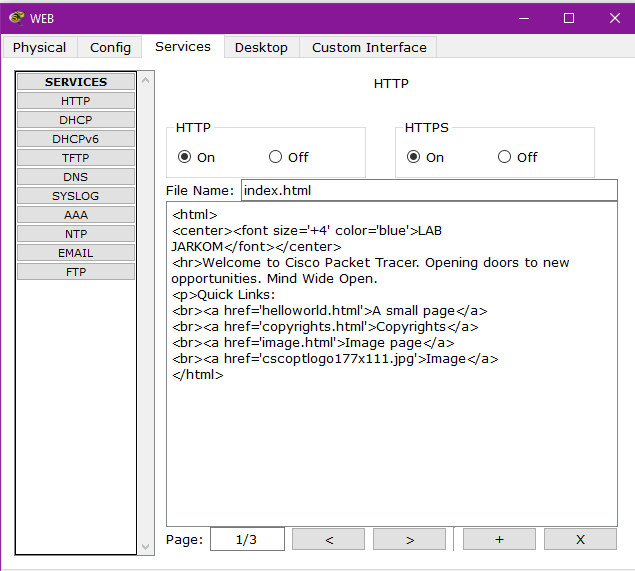Click the 'cscoptlogo177x111.jpg' line in the editor
Image resolution: width=635 pixels, height=571 pixels.
coord(335,359)
